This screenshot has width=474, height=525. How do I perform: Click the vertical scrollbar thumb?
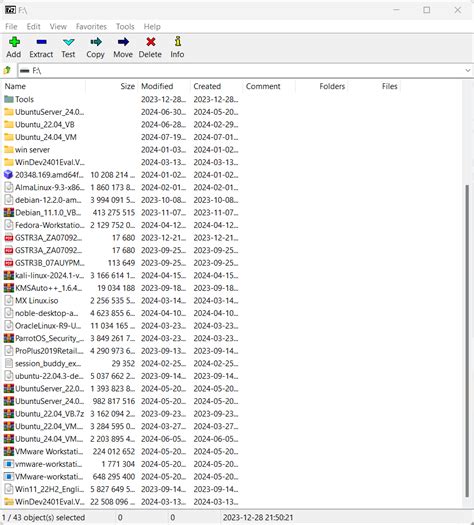point(467,341)
